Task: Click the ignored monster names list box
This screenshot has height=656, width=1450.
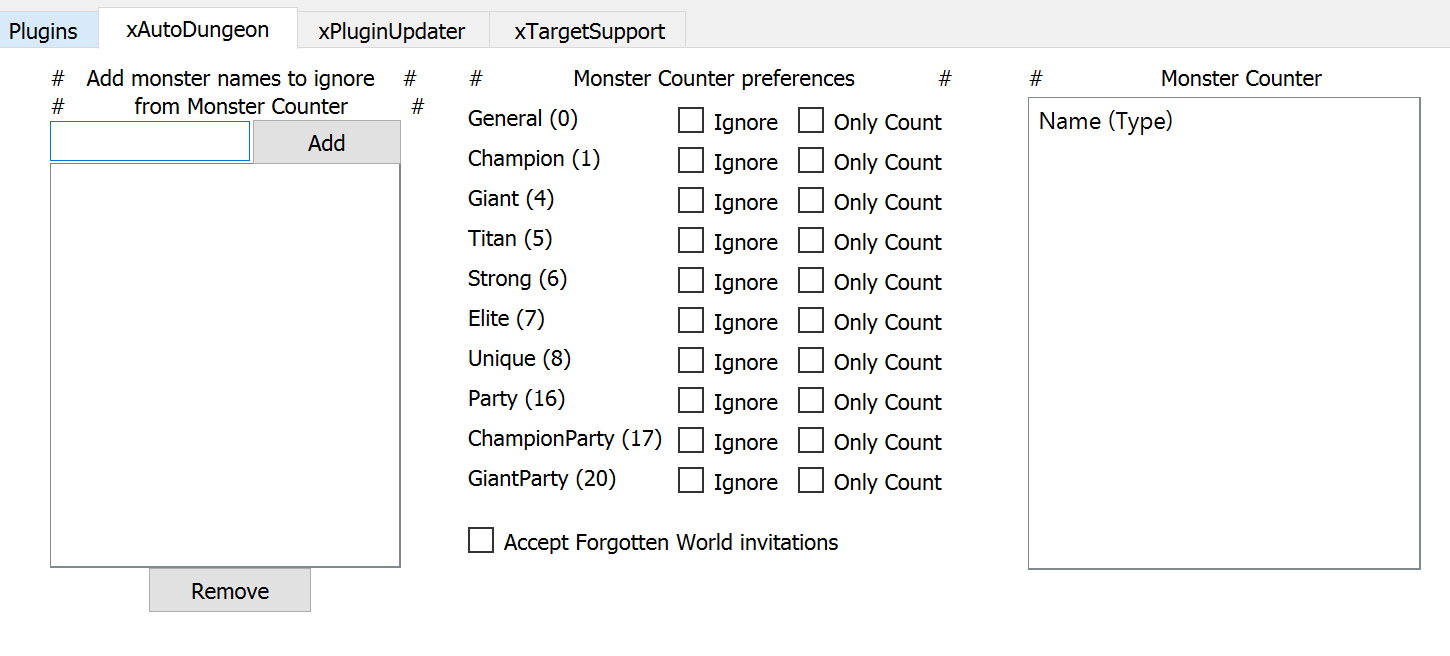Action: coord(225,365)
